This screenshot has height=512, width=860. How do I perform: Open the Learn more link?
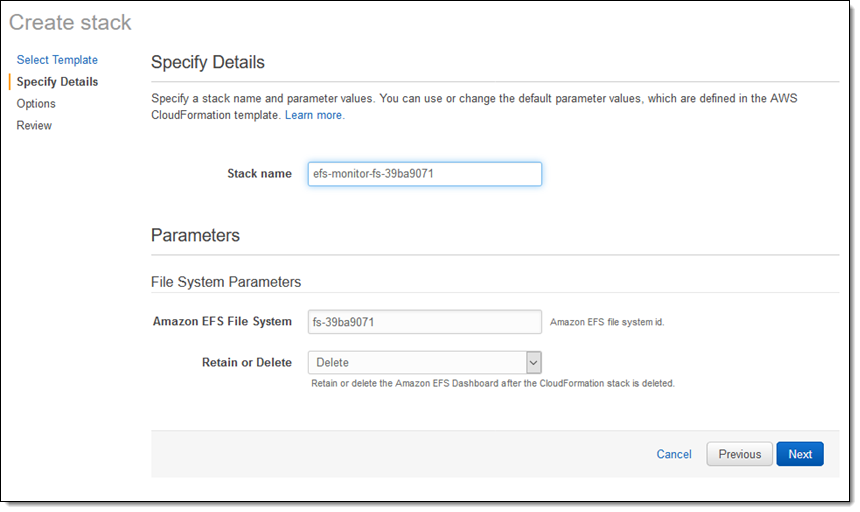(x=314, y=116)
